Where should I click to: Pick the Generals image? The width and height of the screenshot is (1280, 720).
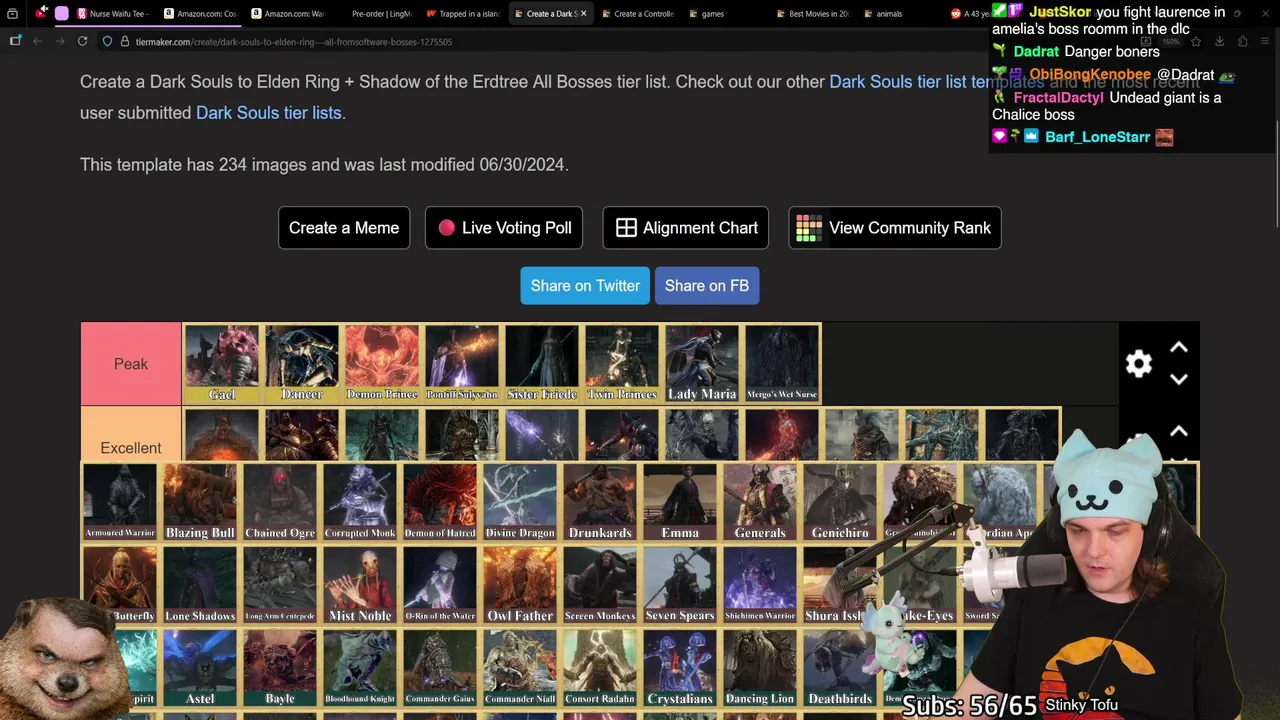pyautogui.click(x=760, y=503)
